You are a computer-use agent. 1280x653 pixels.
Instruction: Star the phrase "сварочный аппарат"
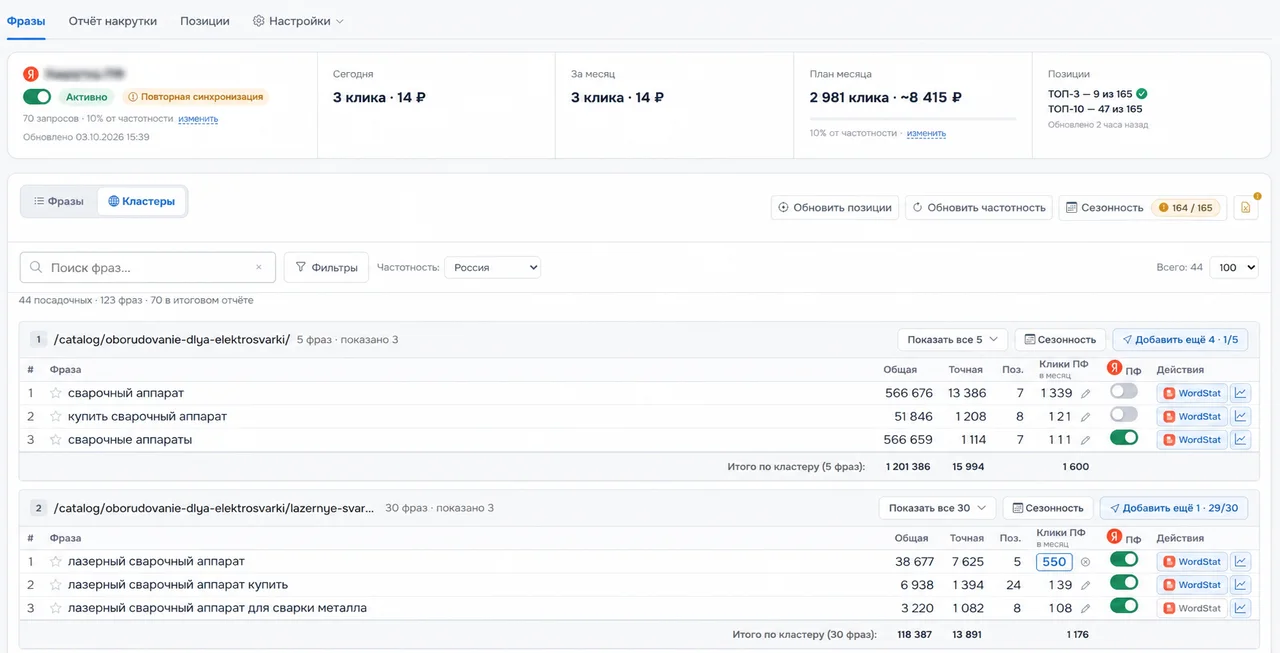56,393
